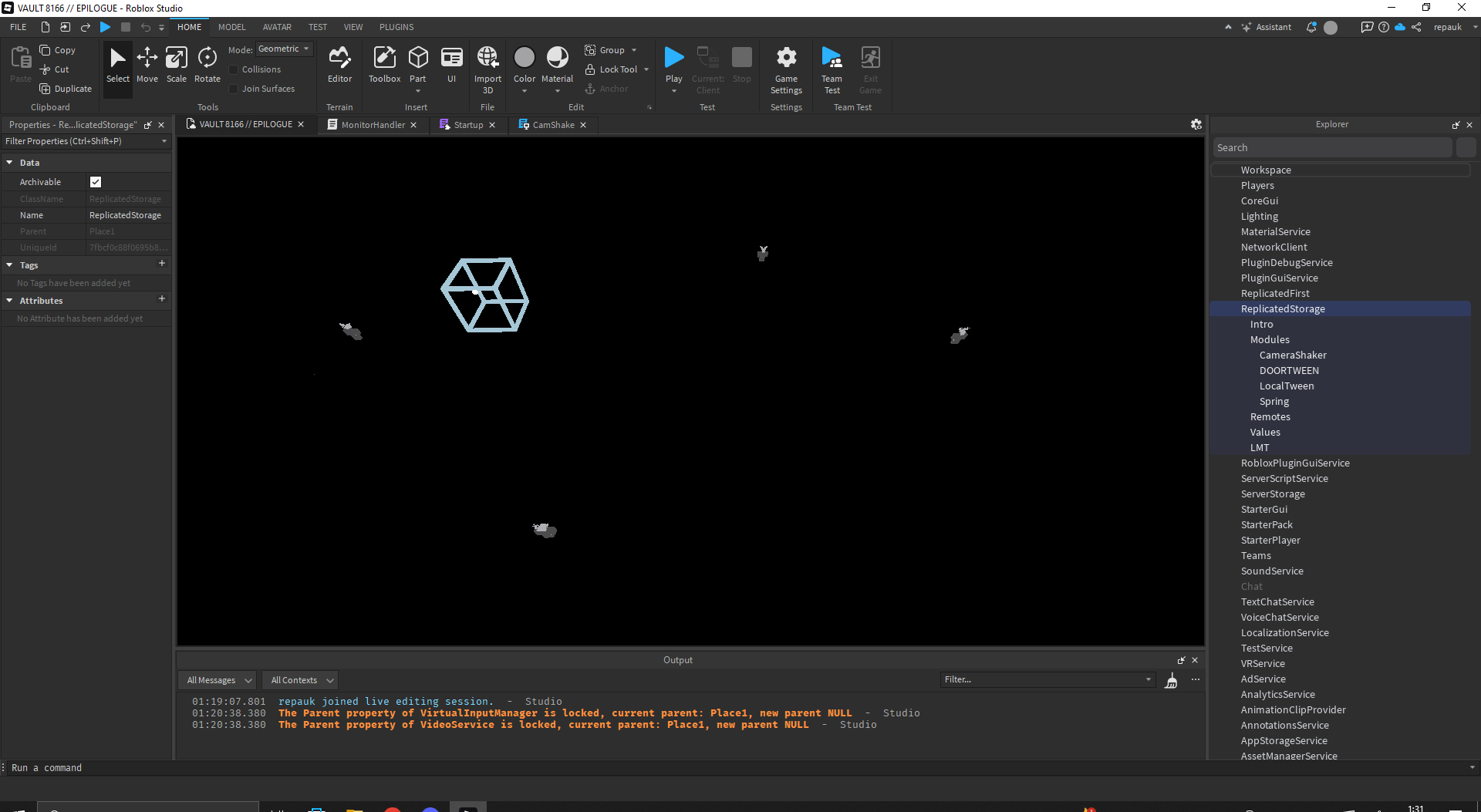The width and height of the screenshot is (1481, 812).
Task: Open the Color picker swatch
Action: [x=524, y=58]
